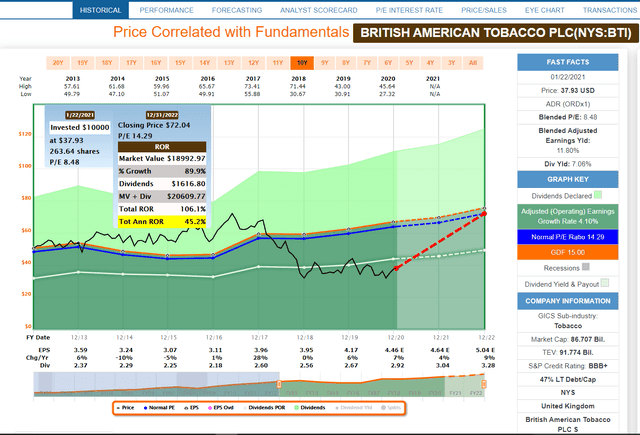Click the 'S&P Credit Rating: BBB+' entry
Image resolution: width=640 pixels, height=435 pixels.
click(567, 366)
